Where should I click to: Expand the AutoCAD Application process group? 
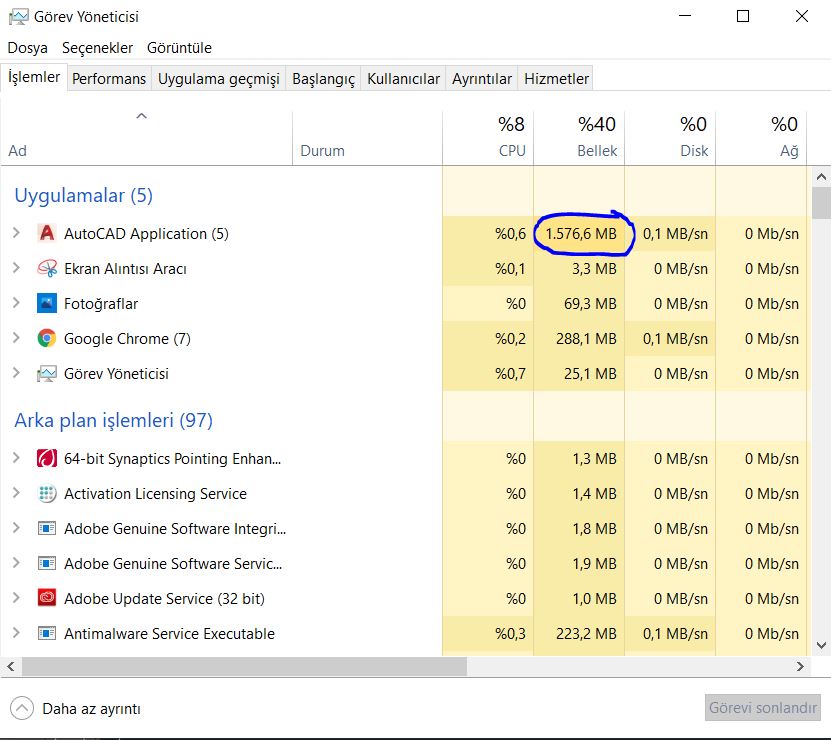[x=16, y=234]
